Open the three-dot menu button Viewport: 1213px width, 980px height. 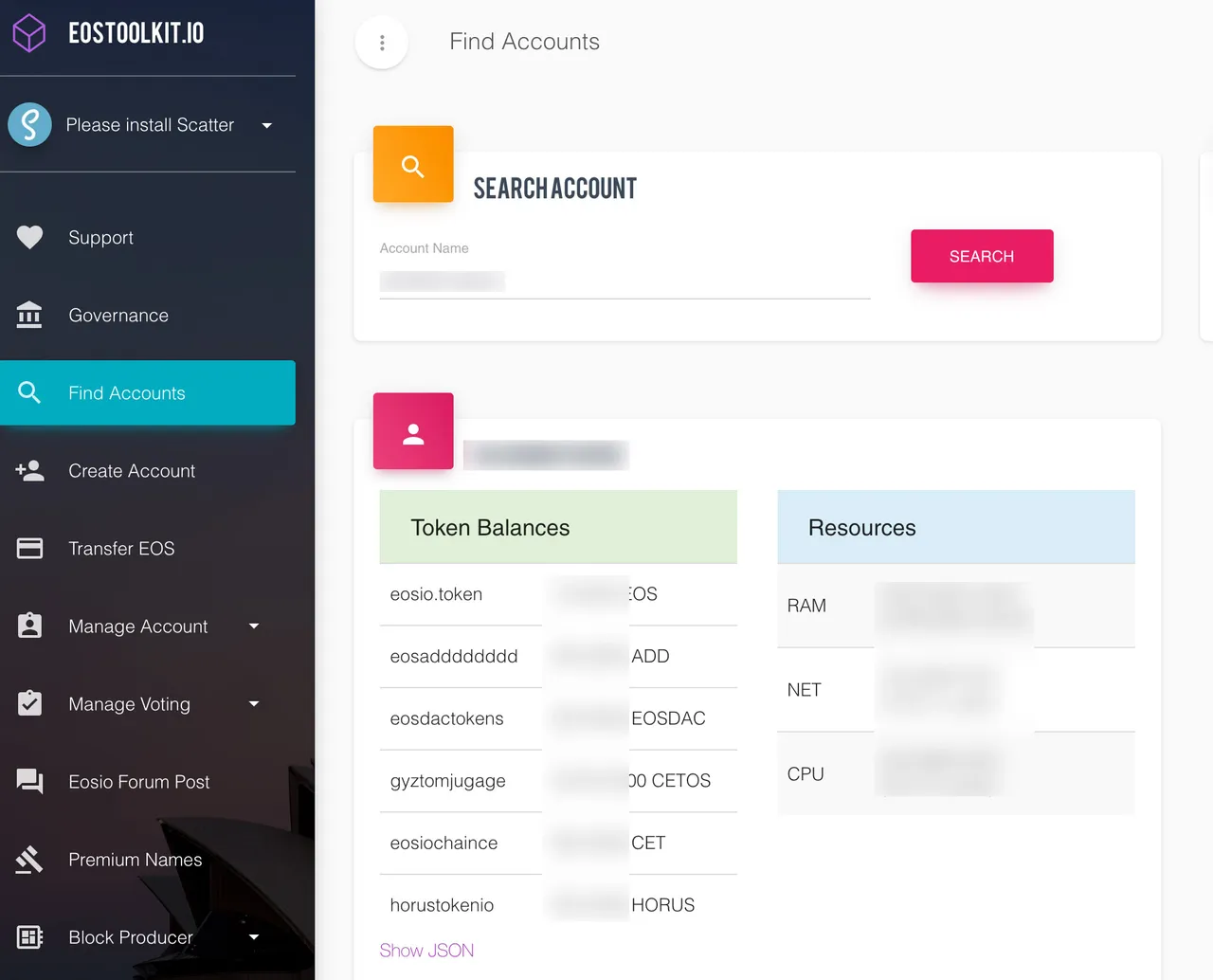click(382, 43)
